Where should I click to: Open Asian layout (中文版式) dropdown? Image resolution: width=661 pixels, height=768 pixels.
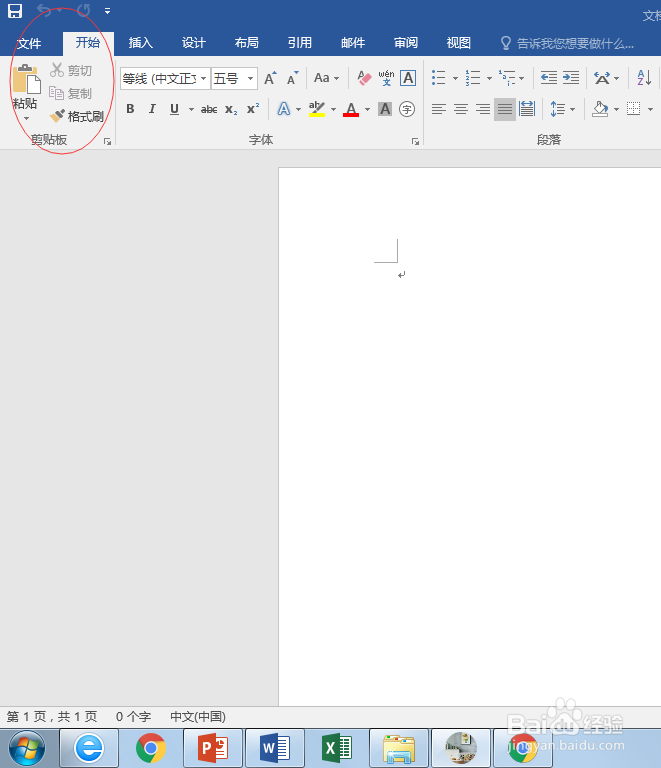tap(606, 77)
